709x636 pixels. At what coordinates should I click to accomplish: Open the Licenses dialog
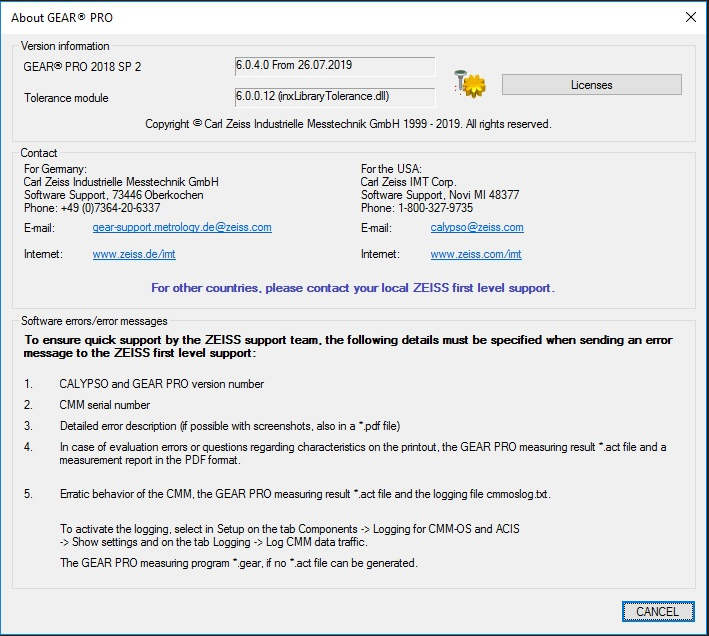click(591, 85)
